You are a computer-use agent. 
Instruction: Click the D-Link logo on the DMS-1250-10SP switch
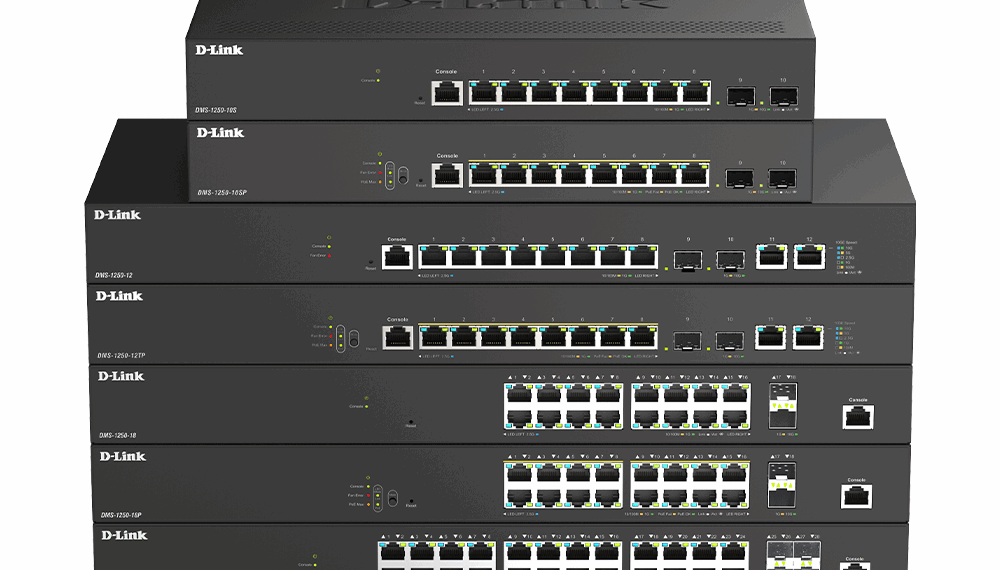click(220, 133)
